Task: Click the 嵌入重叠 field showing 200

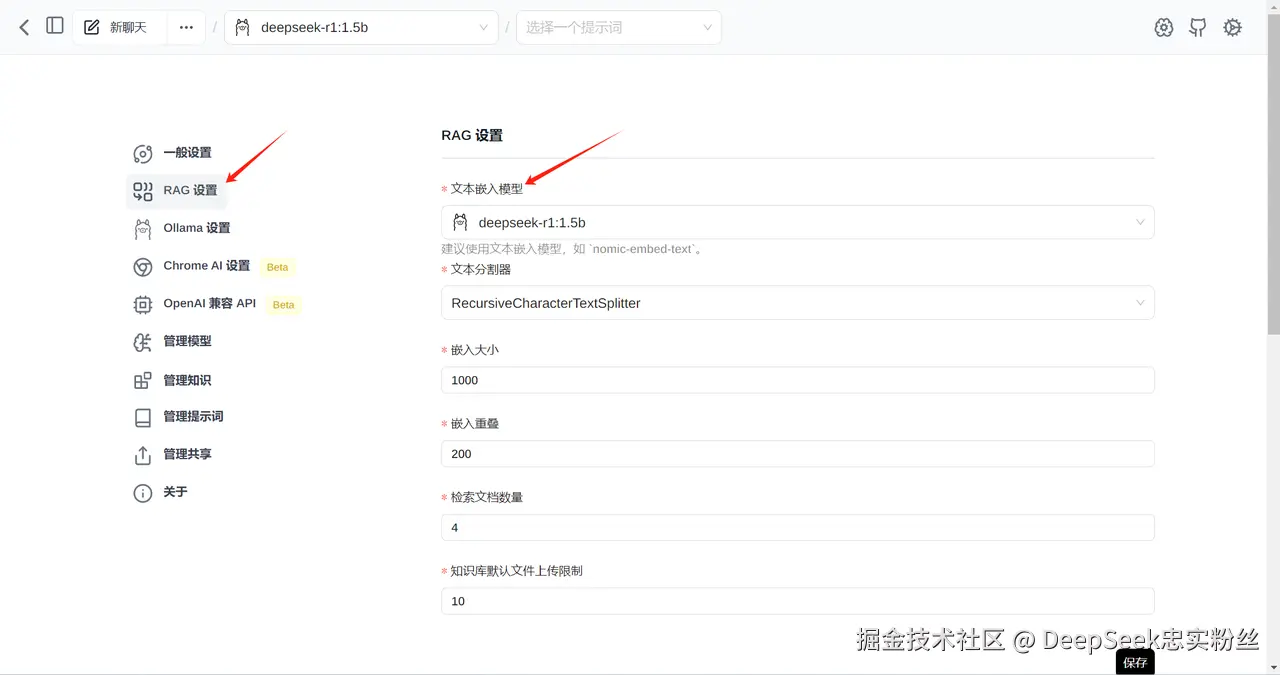Action: 798,454
